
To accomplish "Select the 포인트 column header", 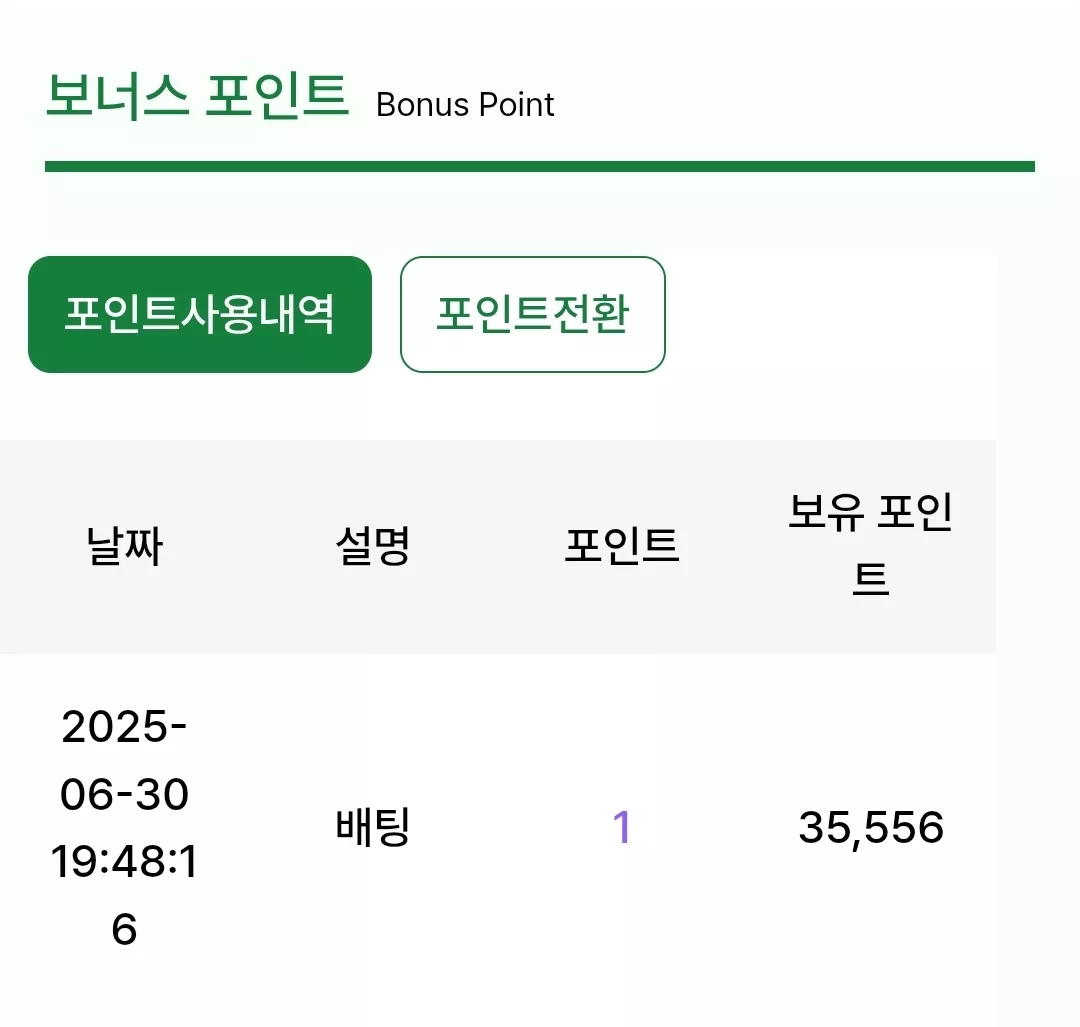I will [x=622, y=546].
